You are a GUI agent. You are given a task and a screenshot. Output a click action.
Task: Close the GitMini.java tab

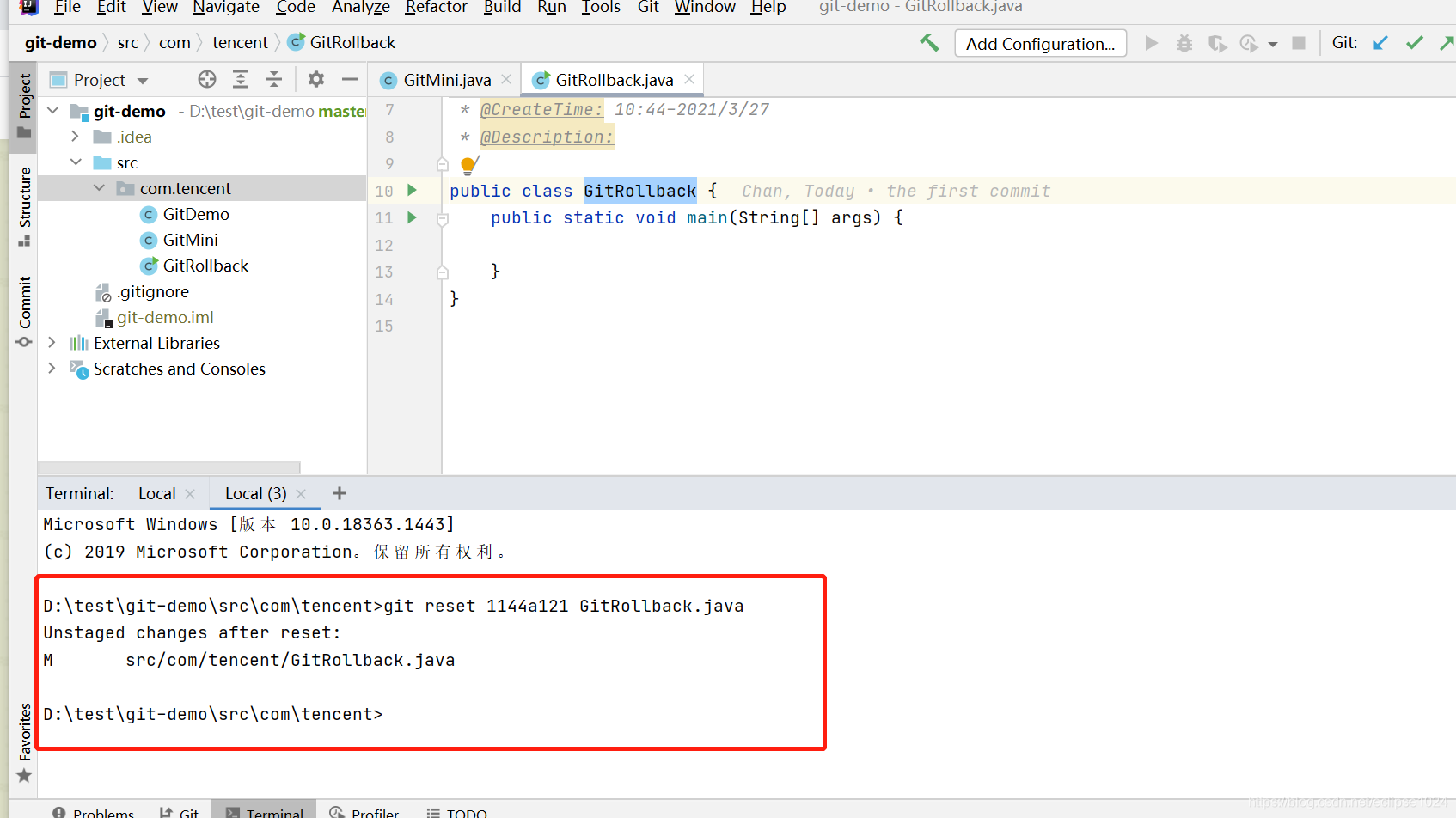(506, 79)
